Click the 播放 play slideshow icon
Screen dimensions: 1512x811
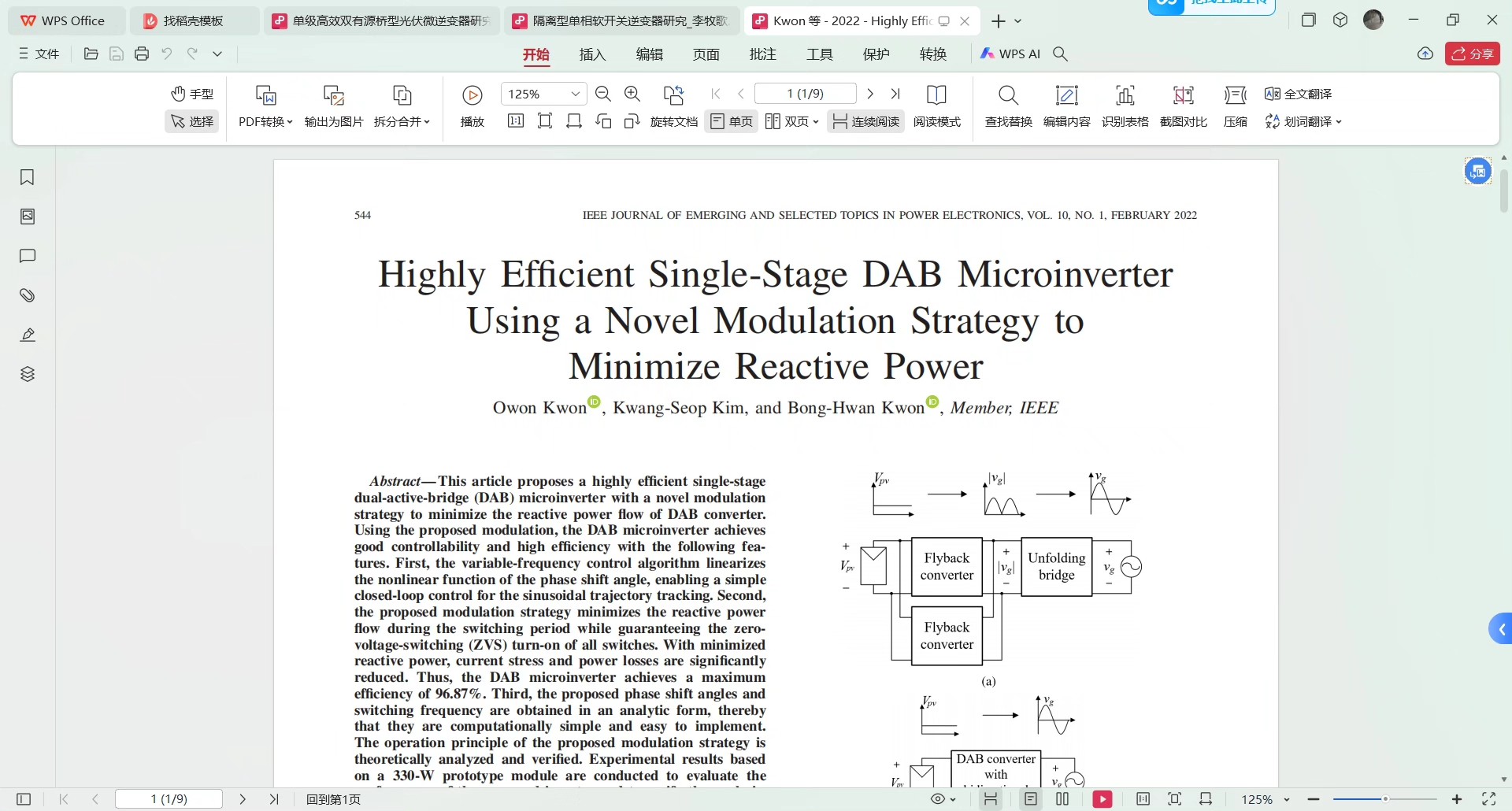point(472,95)
